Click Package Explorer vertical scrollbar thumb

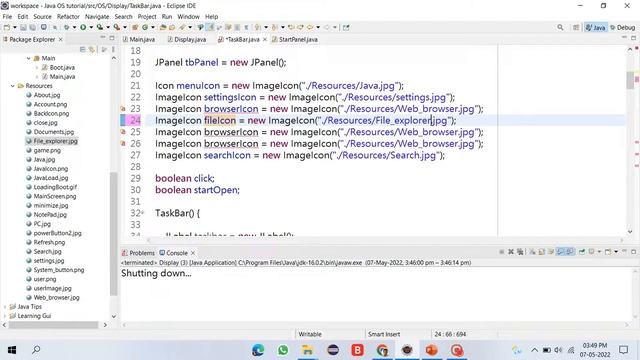113,233
